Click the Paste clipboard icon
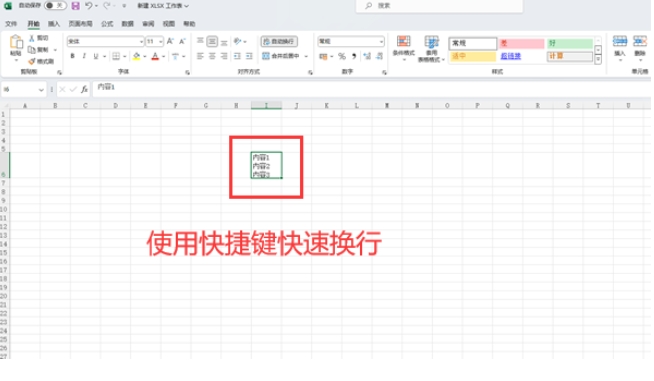 click(x=16, y=42)
